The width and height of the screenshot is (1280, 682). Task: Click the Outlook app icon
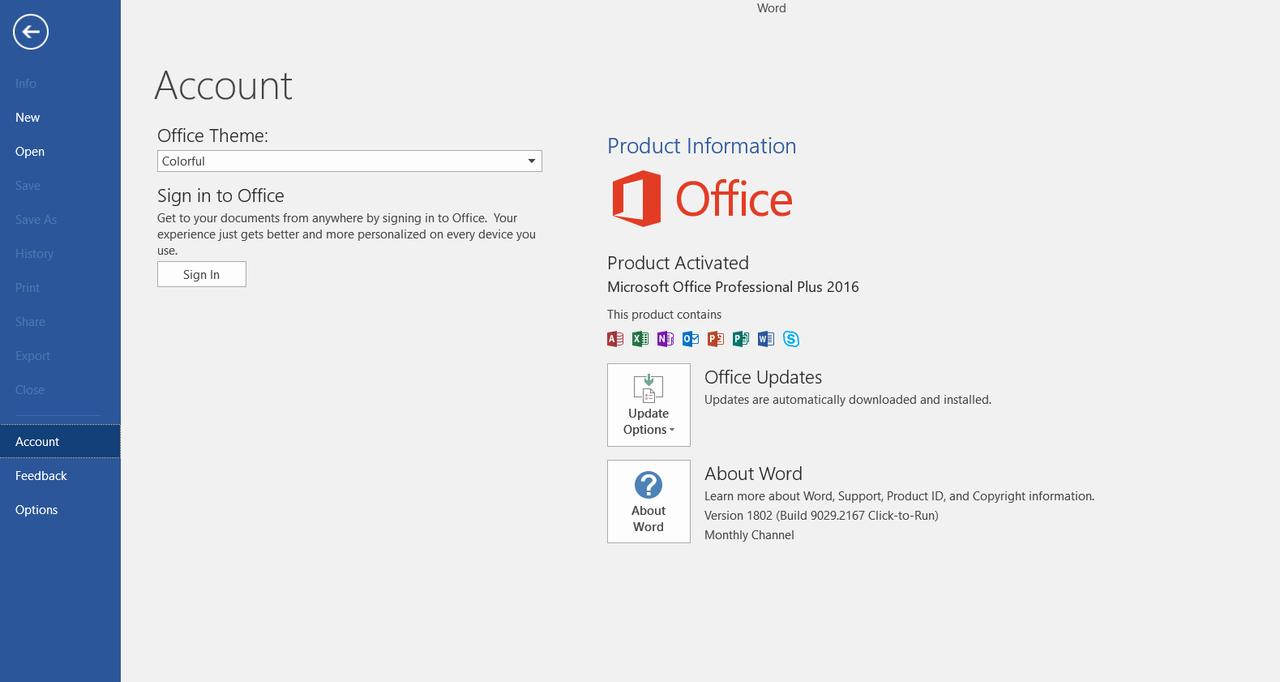coord(691,339)
